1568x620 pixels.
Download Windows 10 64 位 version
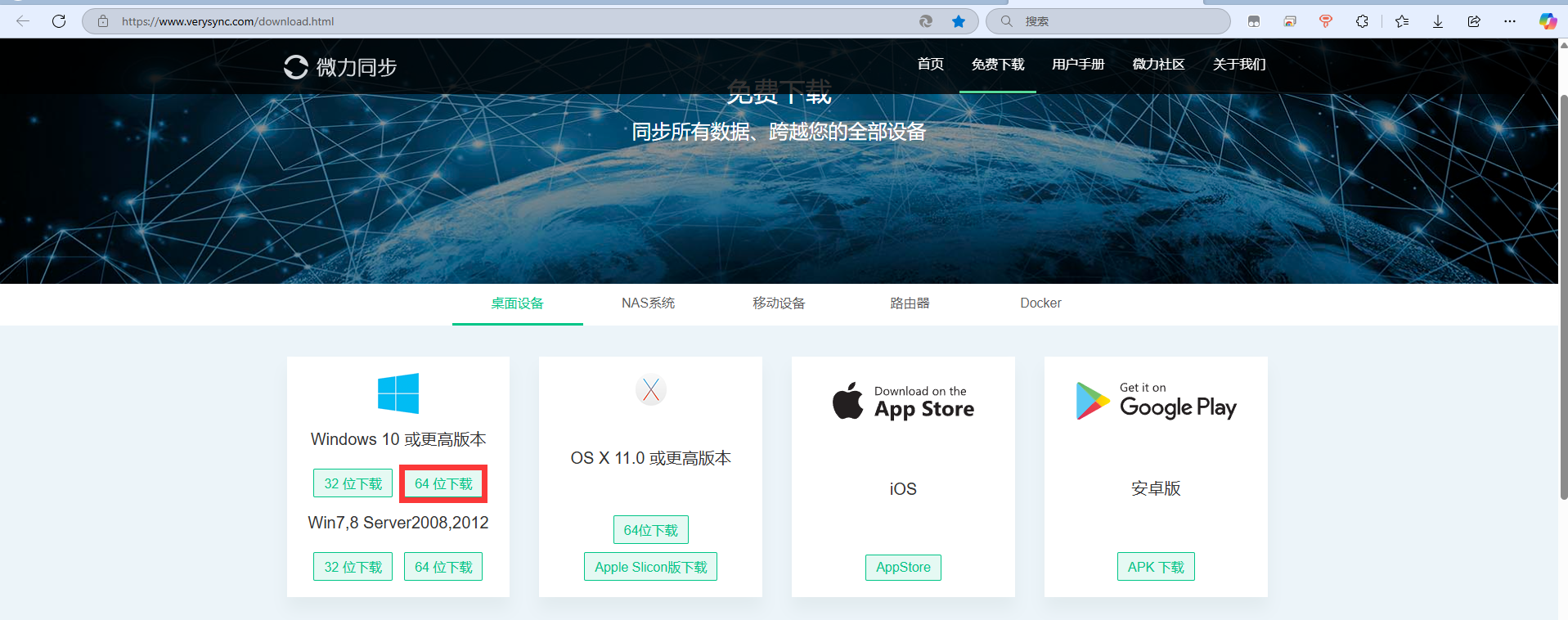(x=443, y=483)
